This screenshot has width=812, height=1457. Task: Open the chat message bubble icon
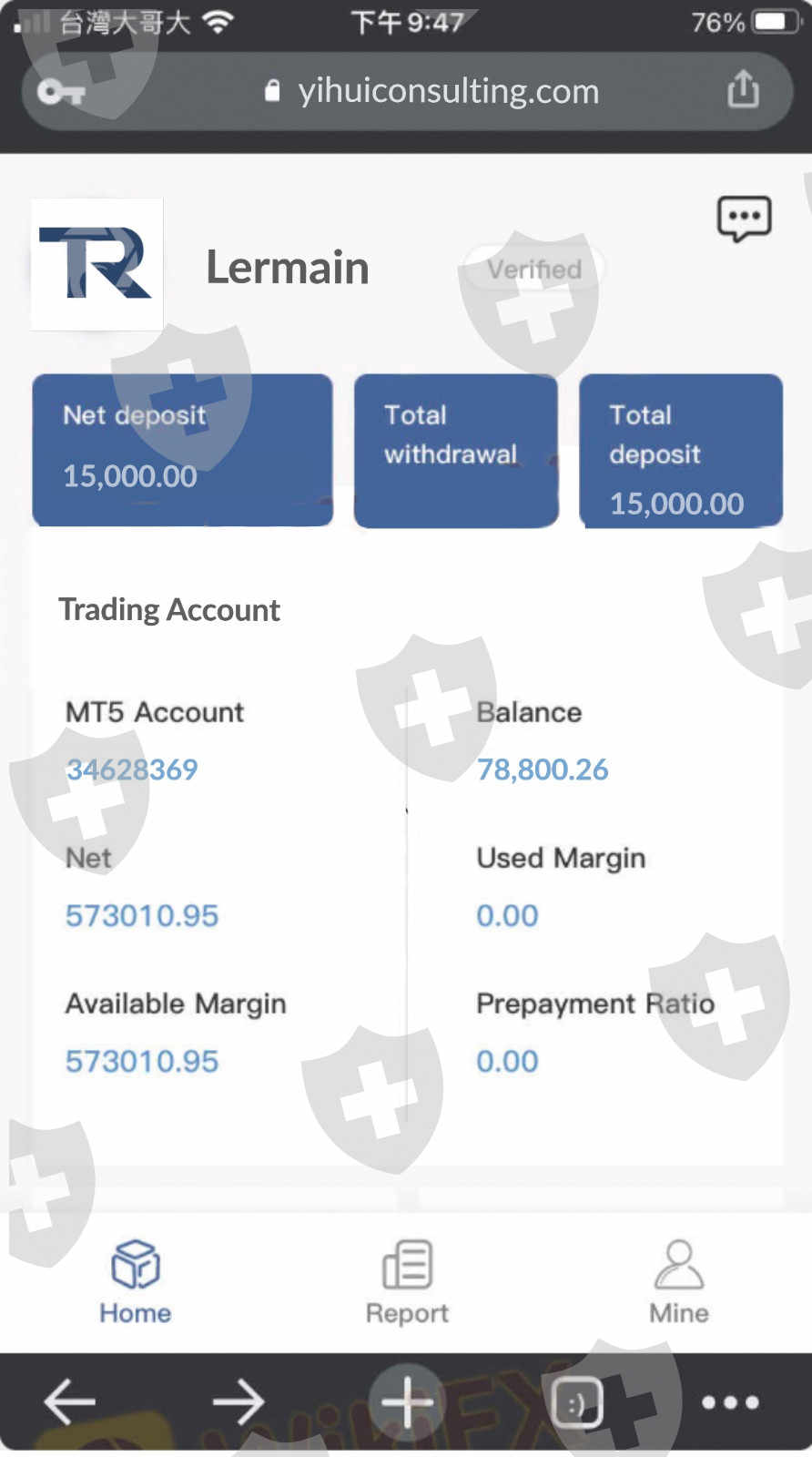coord(744,219)
